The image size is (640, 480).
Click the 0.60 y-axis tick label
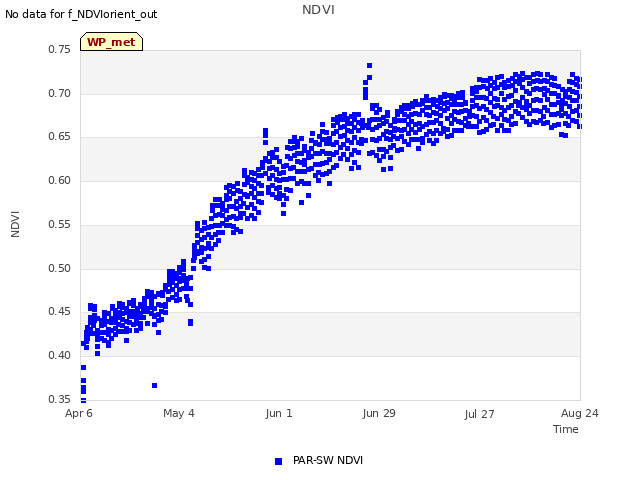(x=59, y=180)
